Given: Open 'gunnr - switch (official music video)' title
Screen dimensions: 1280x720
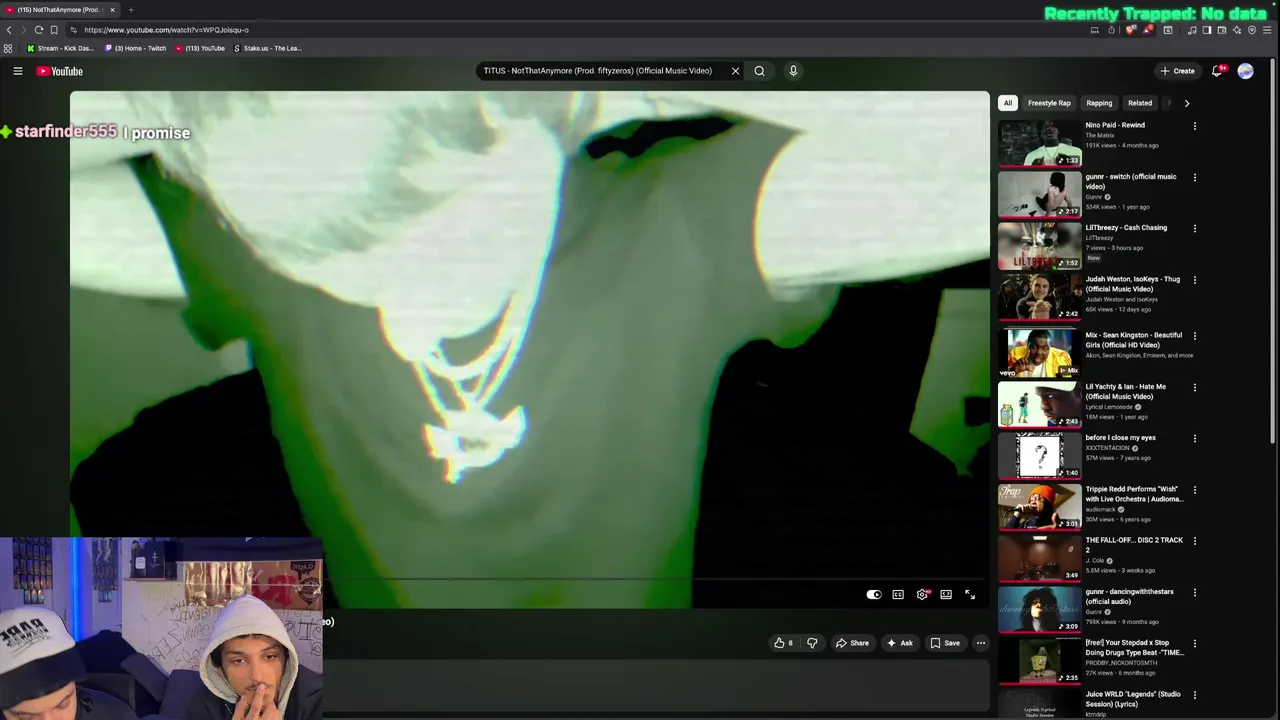Looking at the screenshot, I should pyautogui.click(x=1131, y=181).
